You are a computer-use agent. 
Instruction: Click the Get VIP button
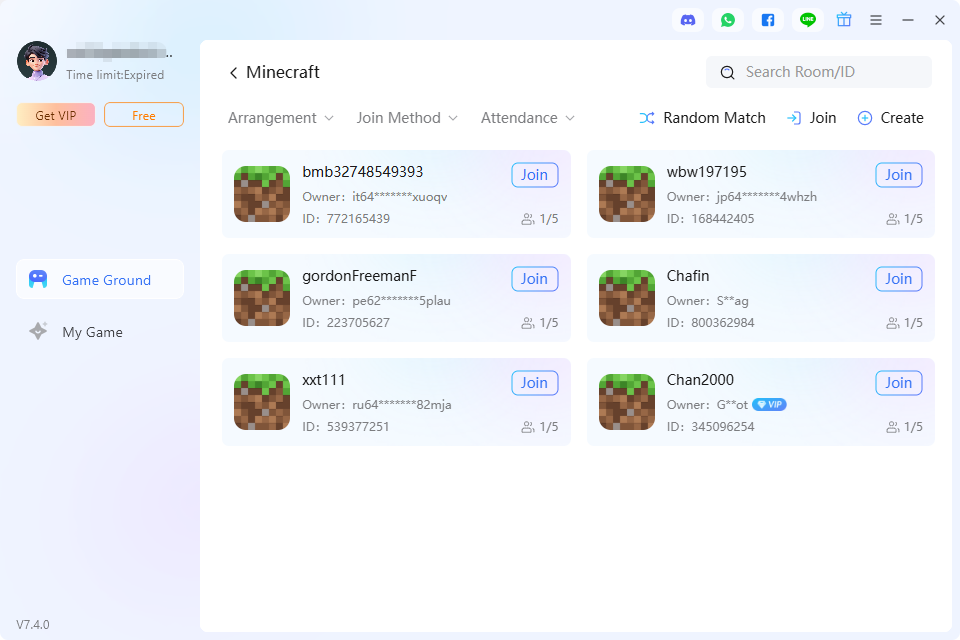(x=56, y=115)
